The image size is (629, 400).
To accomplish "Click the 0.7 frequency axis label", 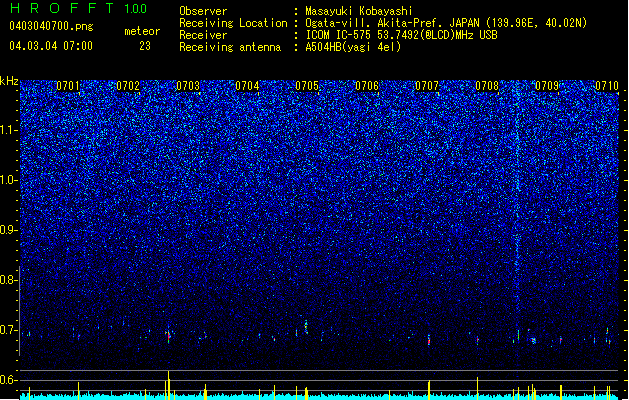I will click(x=9, y=330).
